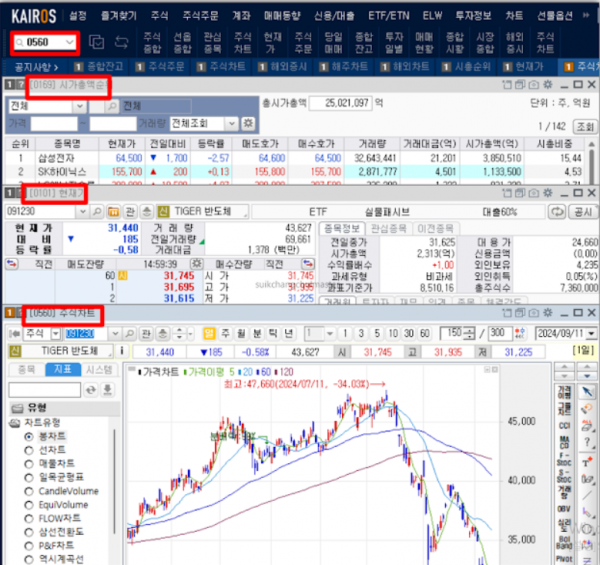Click the screen copy icon next to 0560 box
The image size is (600, 565).
pyautogui.click(x=96, y=42)
